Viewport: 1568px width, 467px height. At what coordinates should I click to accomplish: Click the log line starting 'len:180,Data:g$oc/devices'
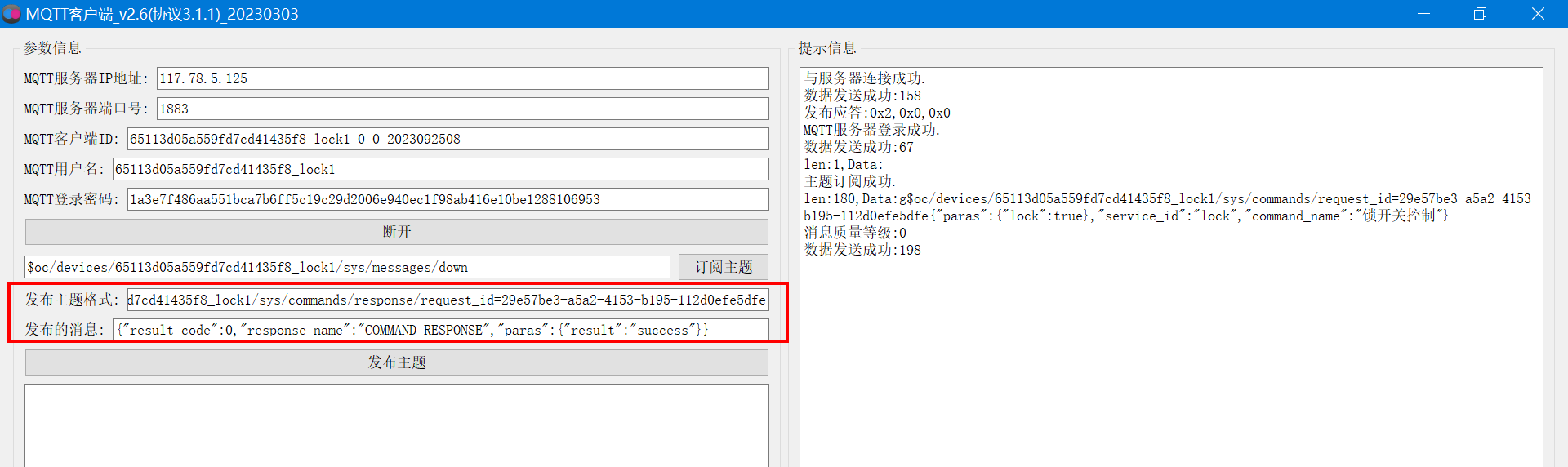pos(1171,207)
